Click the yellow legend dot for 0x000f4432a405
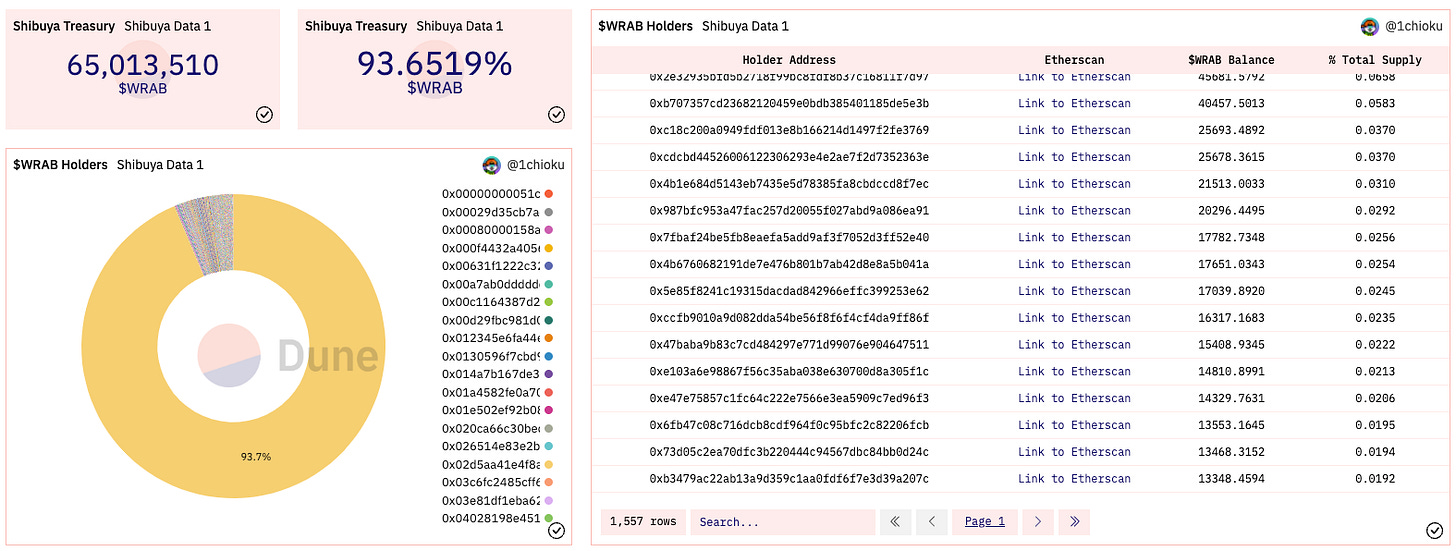The height and width of the screenshot is (551, 1456). coord(550,248)
